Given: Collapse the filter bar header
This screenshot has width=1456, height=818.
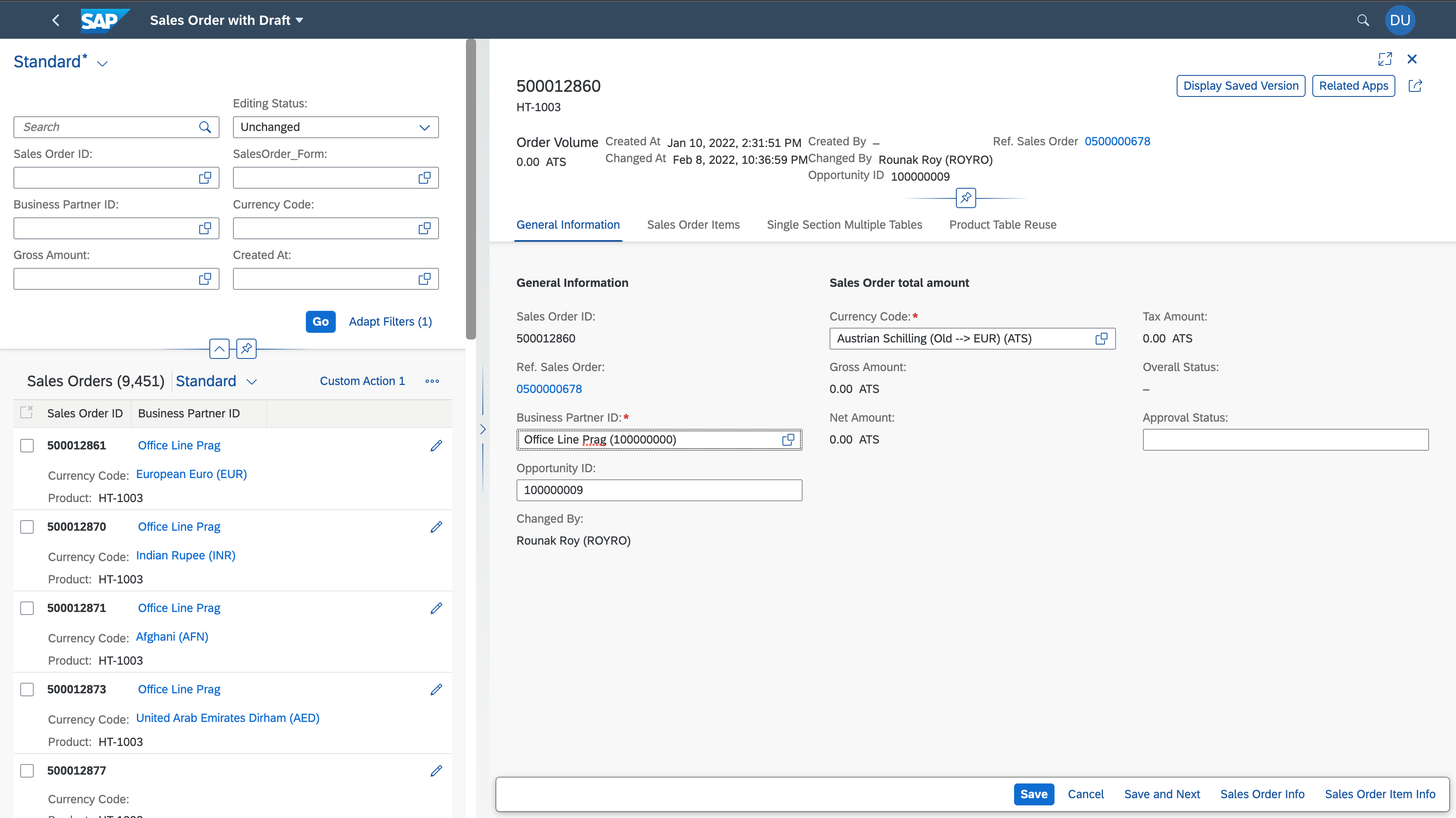Looking at the screenshot, I should [219, 349].
